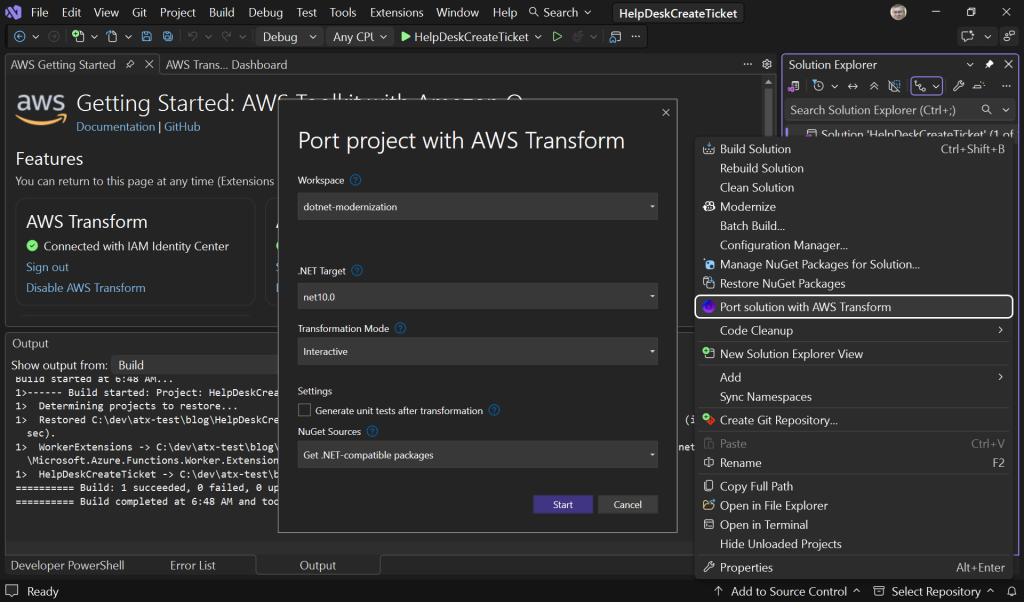Click the Git branch view icon in Solution Explorer
The width and height of the screenshot is (1024, 602).
[x=921, y=86]
